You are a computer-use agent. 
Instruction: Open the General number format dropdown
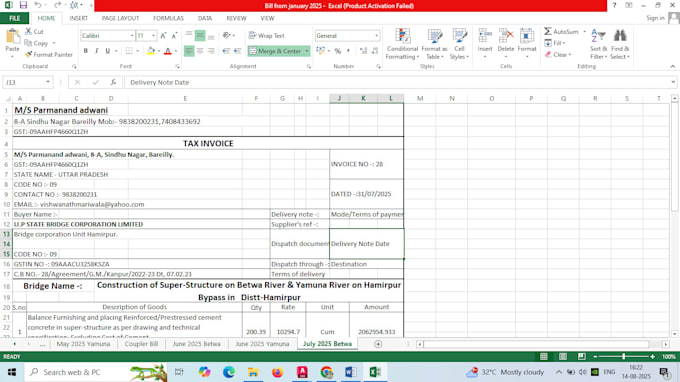tap(376, 36)
